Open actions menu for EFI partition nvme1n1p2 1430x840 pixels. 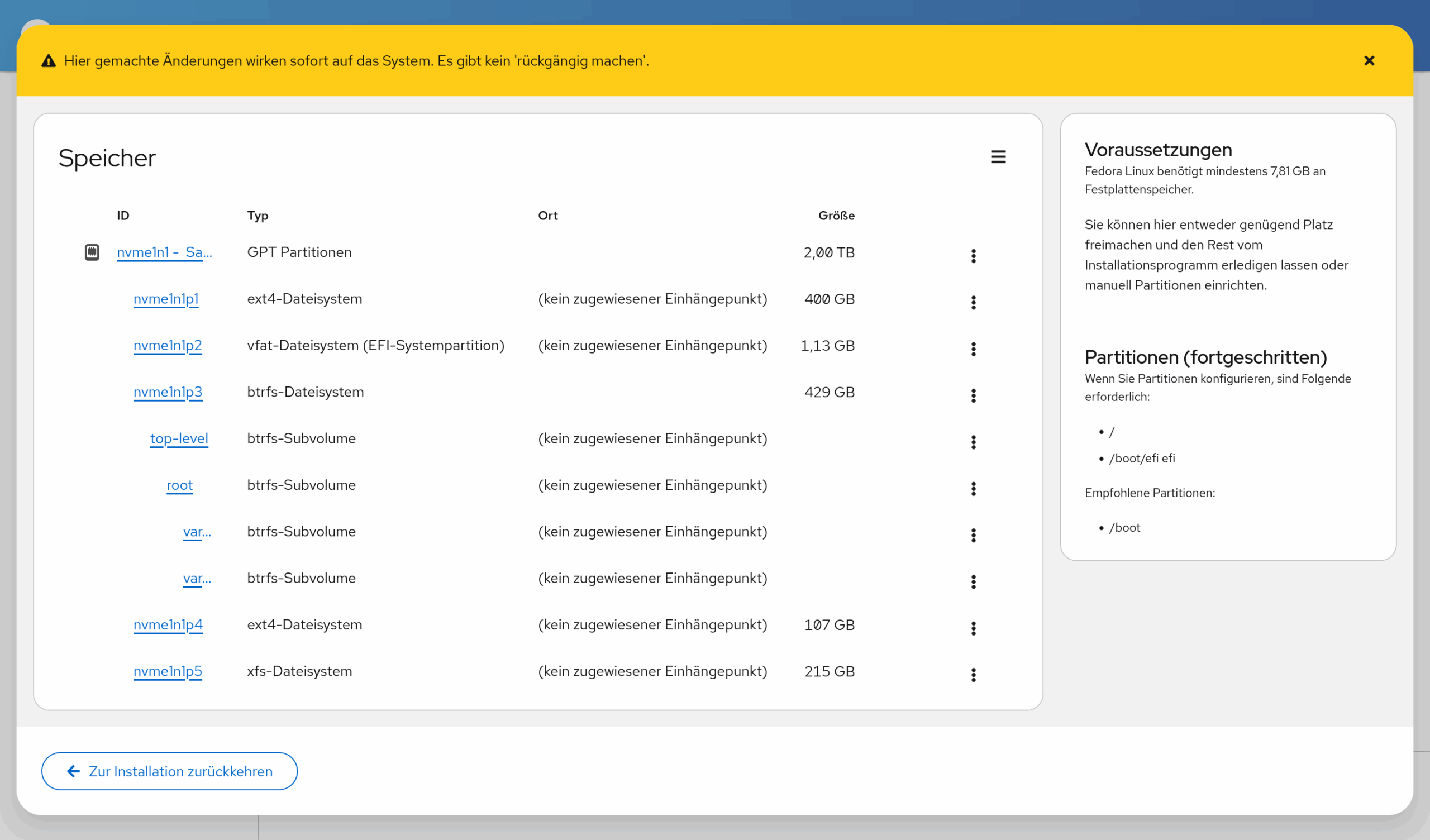point(973,349)
